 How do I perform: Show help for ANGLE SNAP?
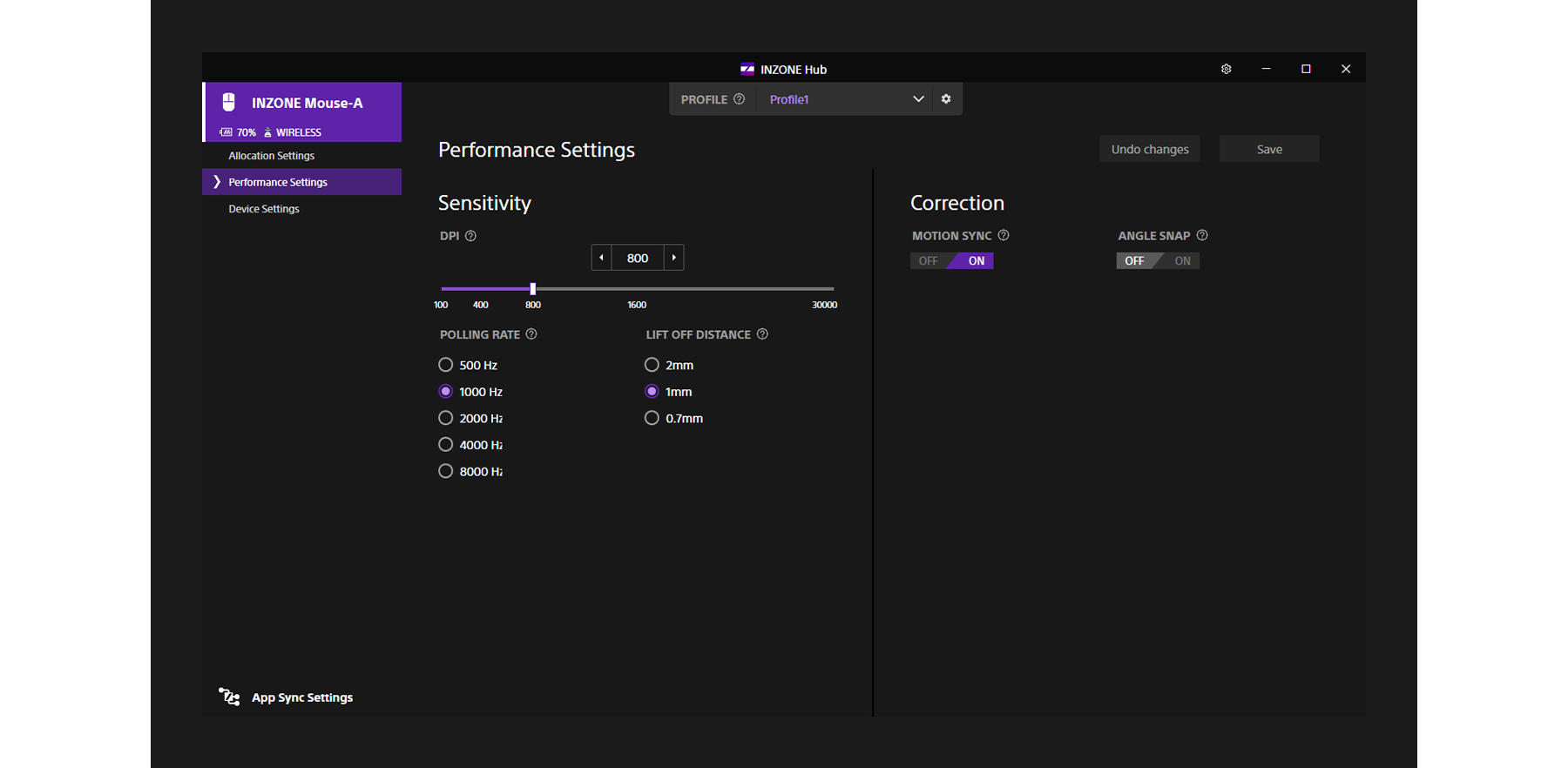(x=1202, y=235)
